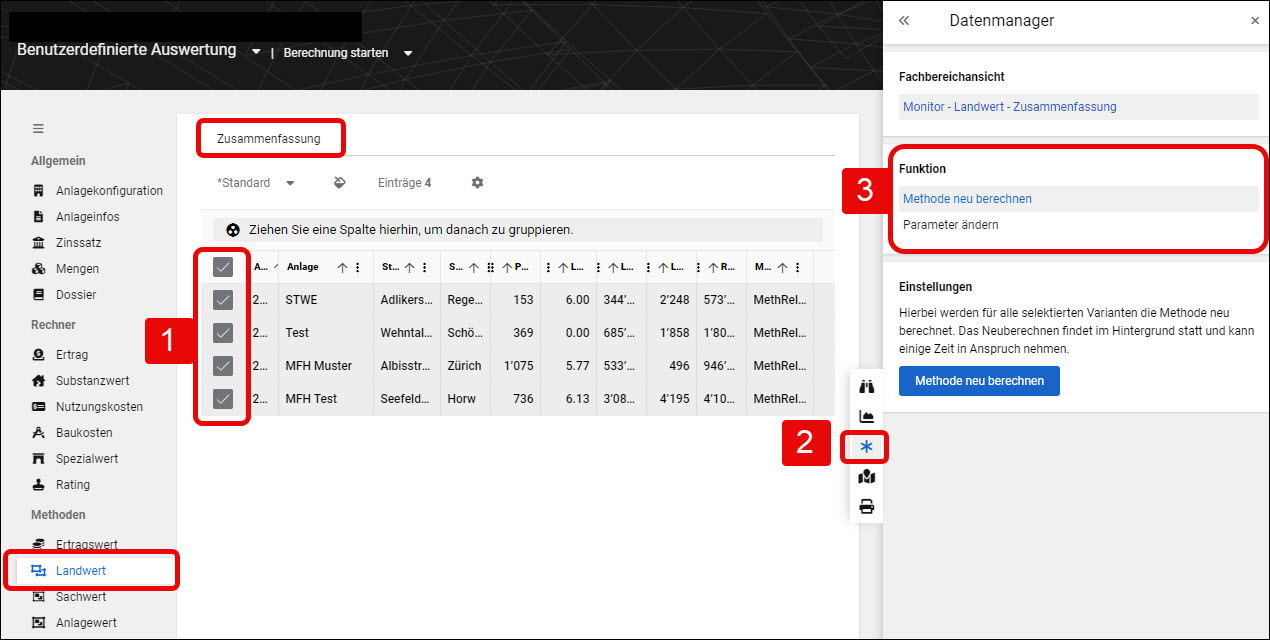Click the blue Methode neu berechnen button
The height and width of the screenshot is (640, 1270).
(979, 381)
